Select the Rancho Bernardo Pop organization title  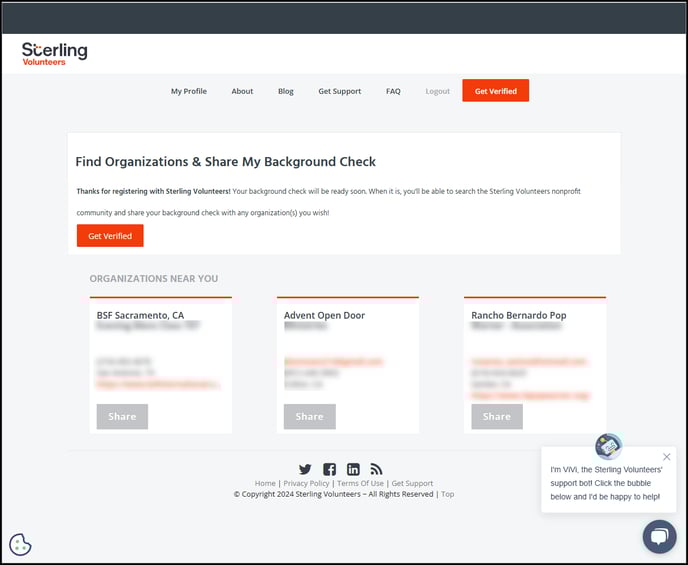(x=519, y=315)
